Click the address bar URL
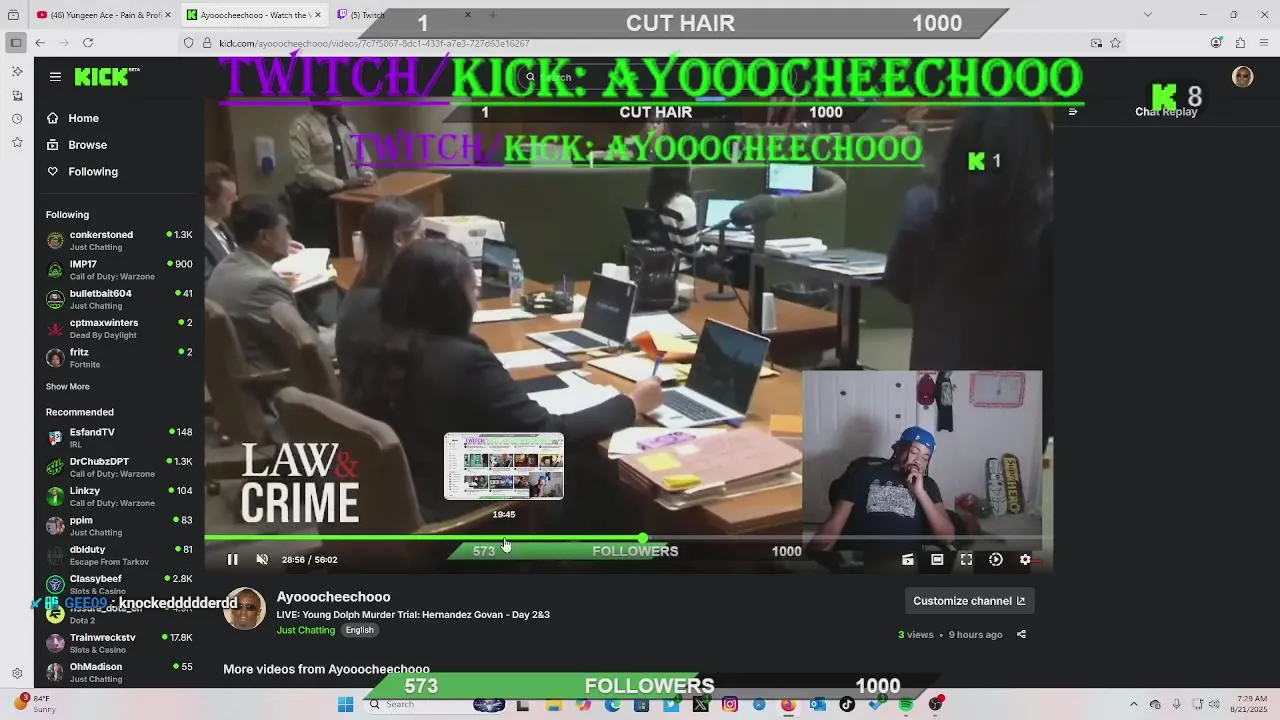Screen dimensions: 1280x720 pyautogui.click(x=374, y=44)
